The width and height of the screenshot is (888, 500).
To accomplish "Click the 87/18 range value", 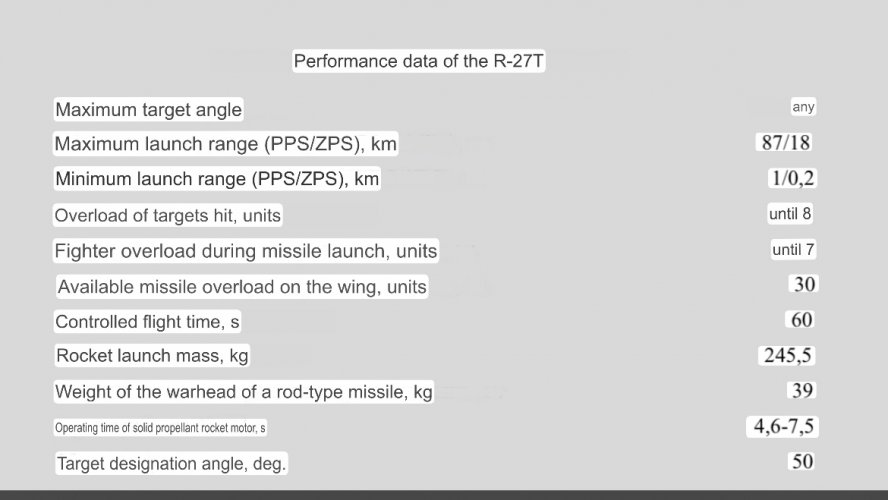I will (x=785, y=142).
